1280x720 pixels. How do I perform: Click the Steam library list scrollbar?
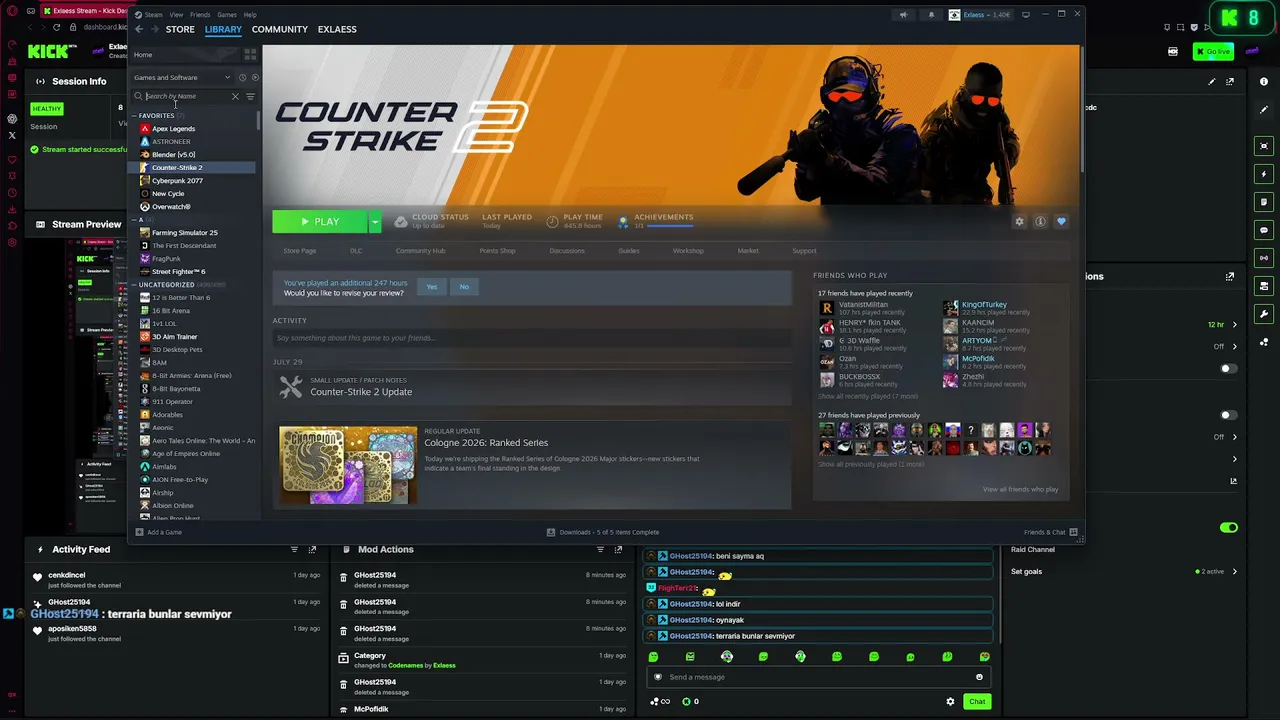259,121
